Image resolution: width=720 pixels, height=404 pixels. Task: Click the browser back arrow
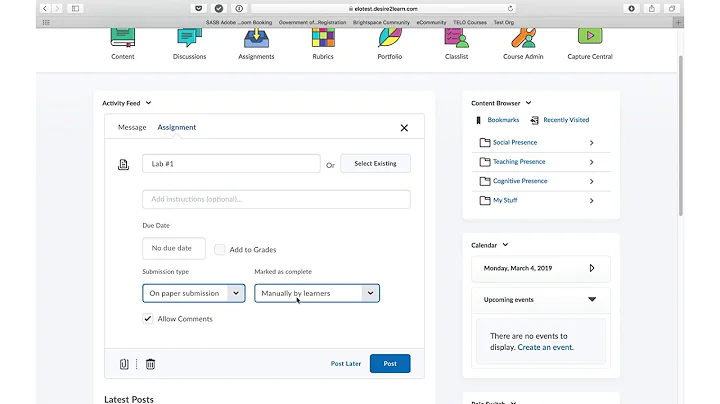[x=45, y=8]
